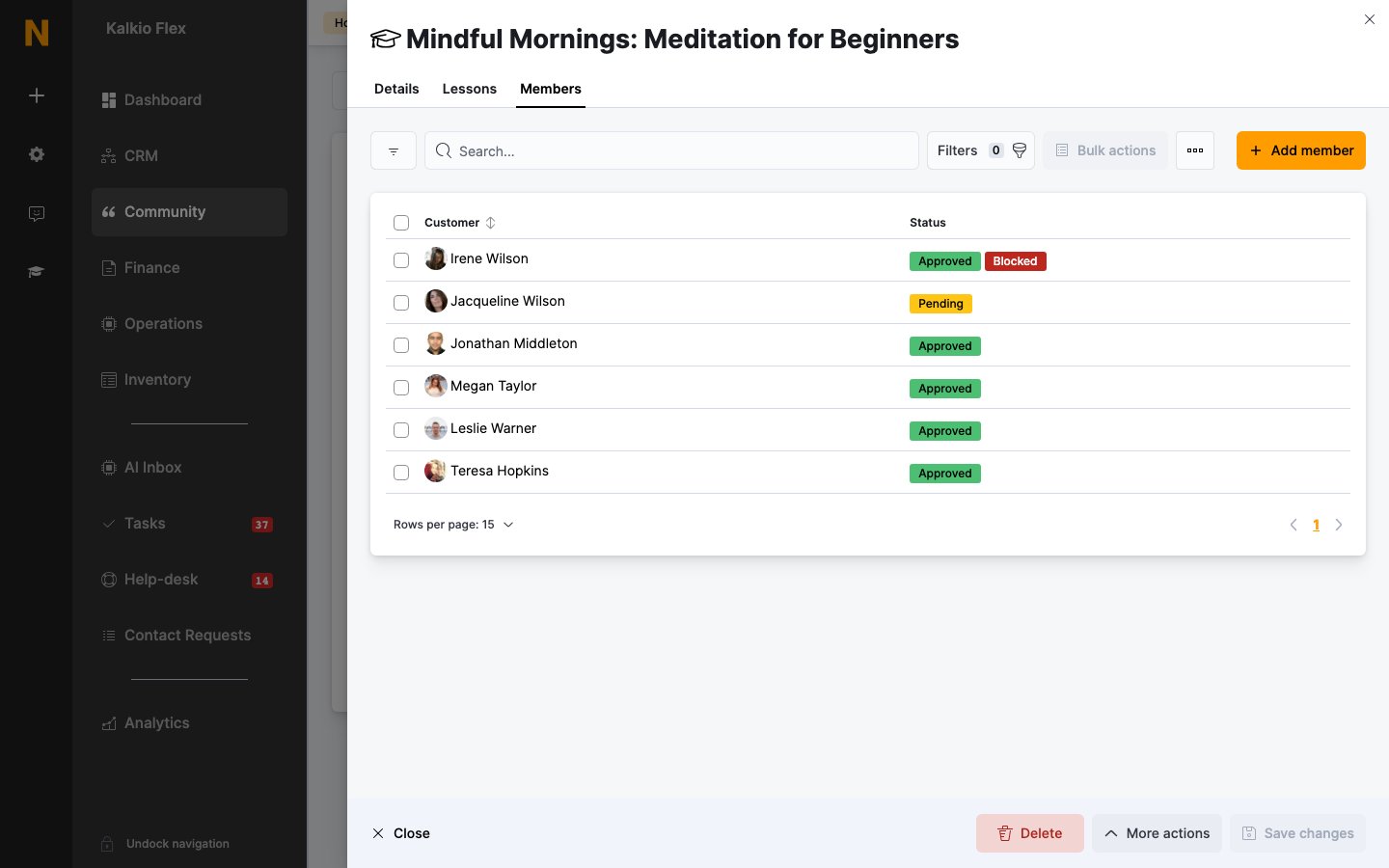Select the Members tab
This screenshot has height=868, width=1389.
point(551,89)
